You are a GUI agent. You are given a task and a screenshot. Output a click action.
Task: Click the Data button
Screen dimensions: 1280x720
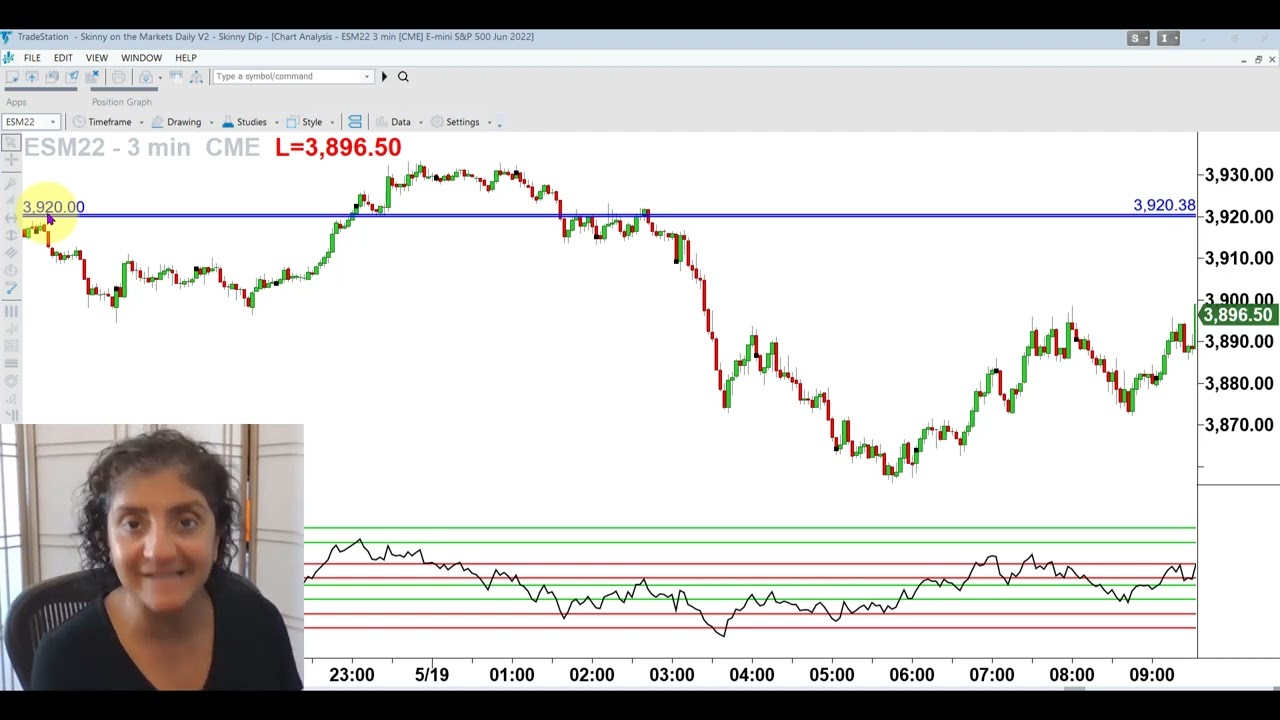pyautogui.click(x=393, y=122)
